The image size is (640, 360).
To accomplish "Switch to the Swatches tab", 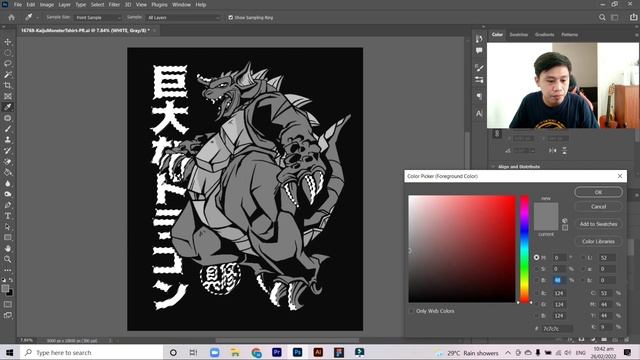I will click(519, 35).
